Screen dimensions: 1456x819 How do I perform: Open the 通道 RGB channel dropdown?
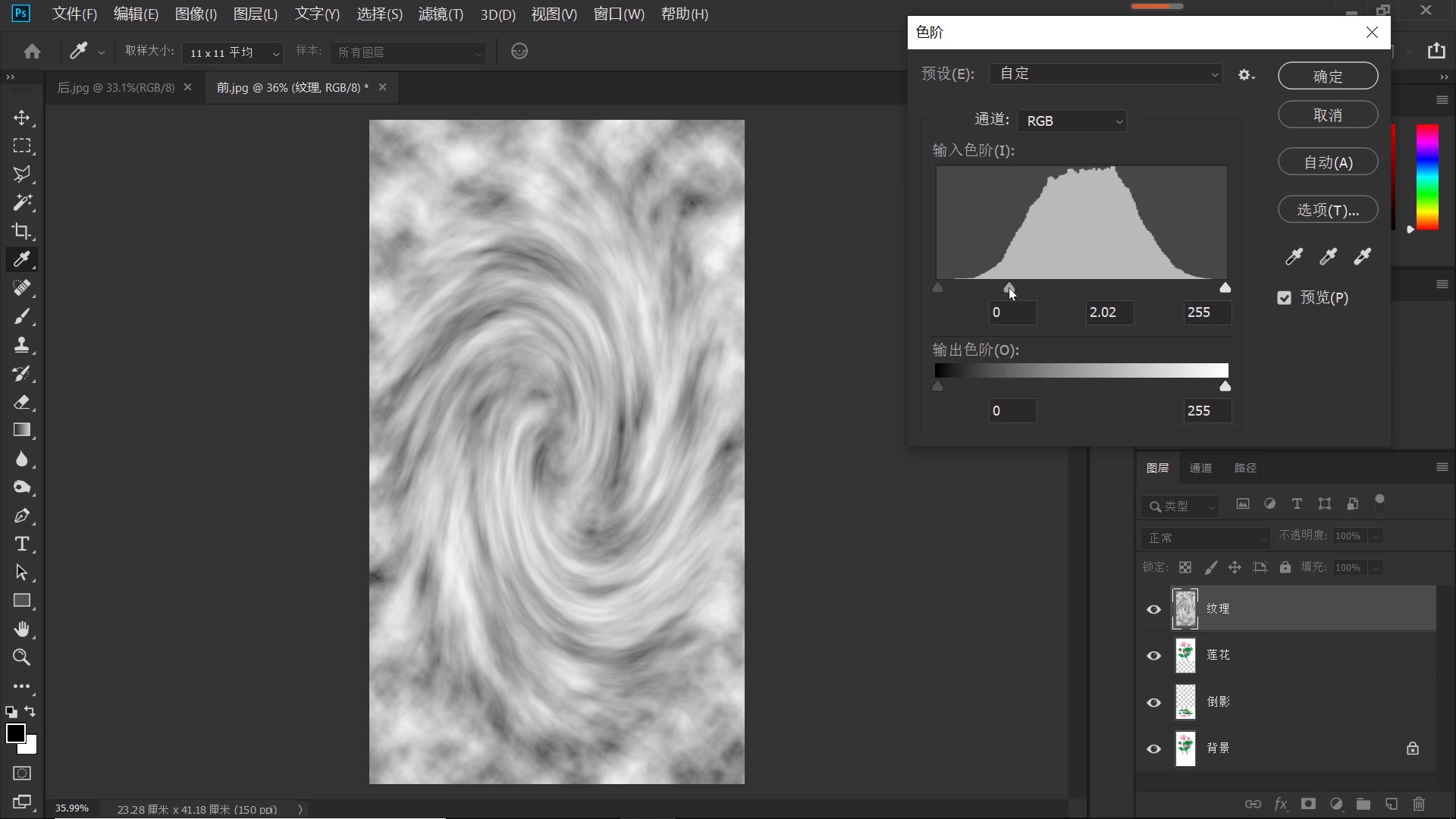pyautogui.click(x=1072, y=121)
